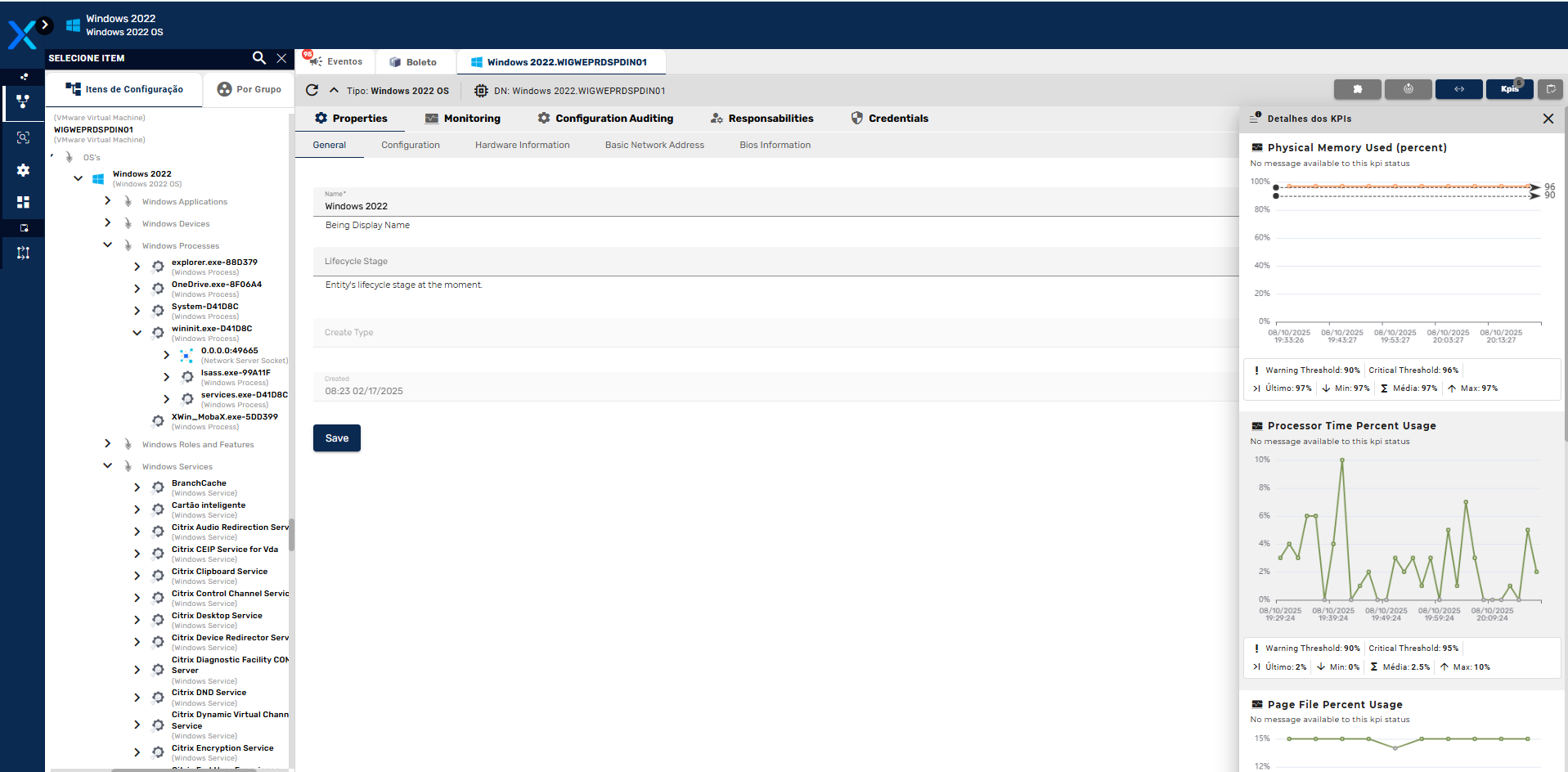Viewport: 1568px width, 772px height.
Task: Collapse the Windows Processes tree node
Action: (x=108, y=245)
